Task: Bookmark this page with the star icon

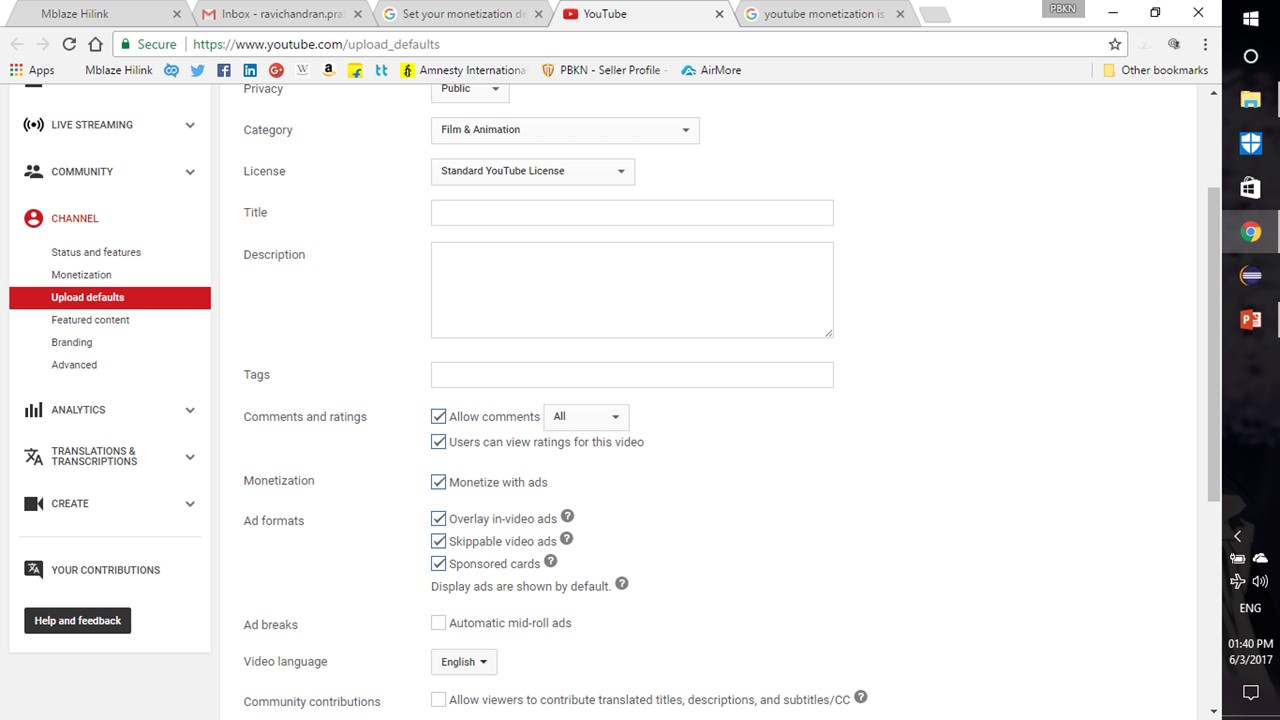Action: (x=1115, y=44)
